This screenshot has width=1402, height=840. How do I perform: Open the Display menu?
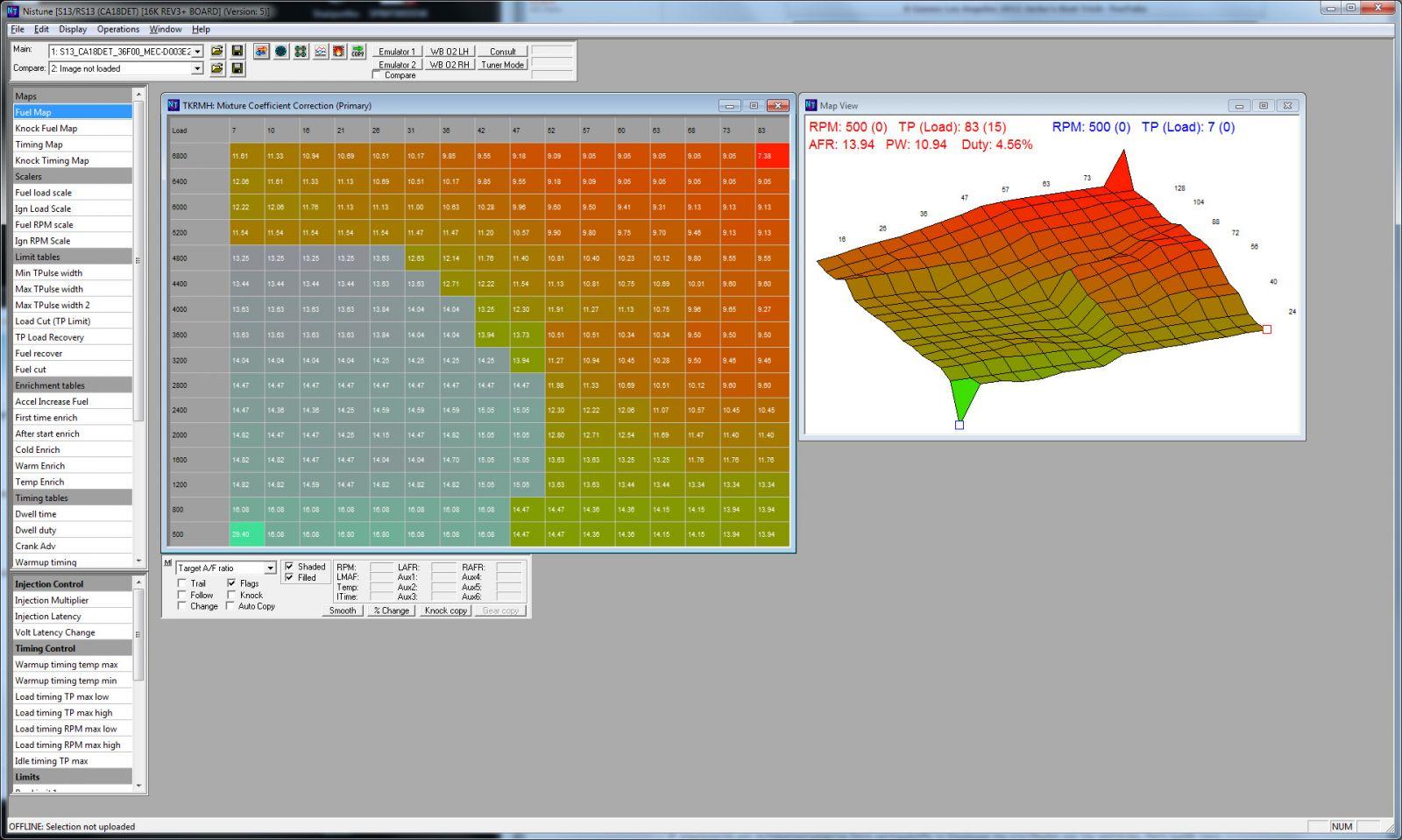click(73, 29)
